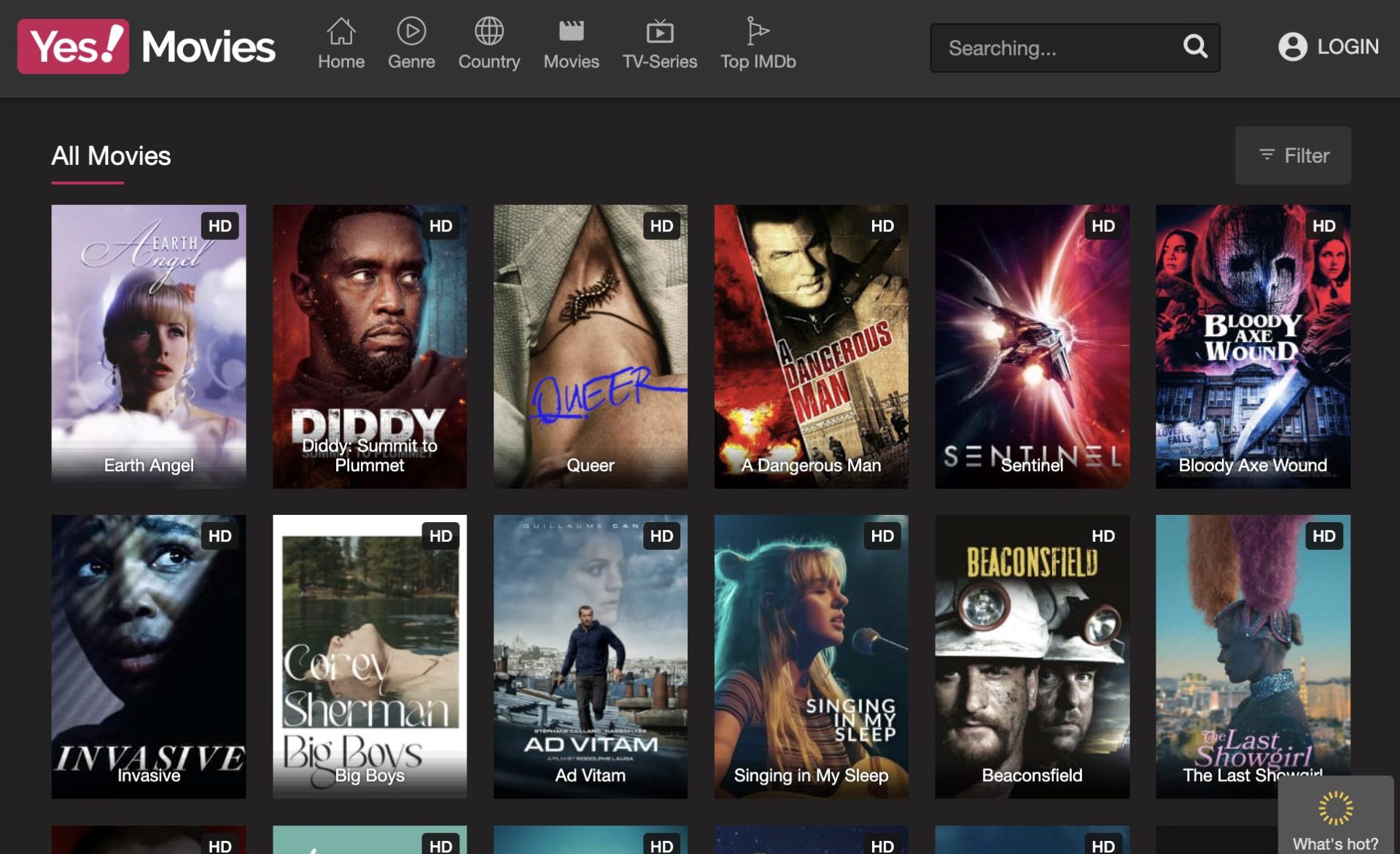Viewport: 1400px width, 854px height.
Task: Open the Movies menu label
Action: pos(571,62)
